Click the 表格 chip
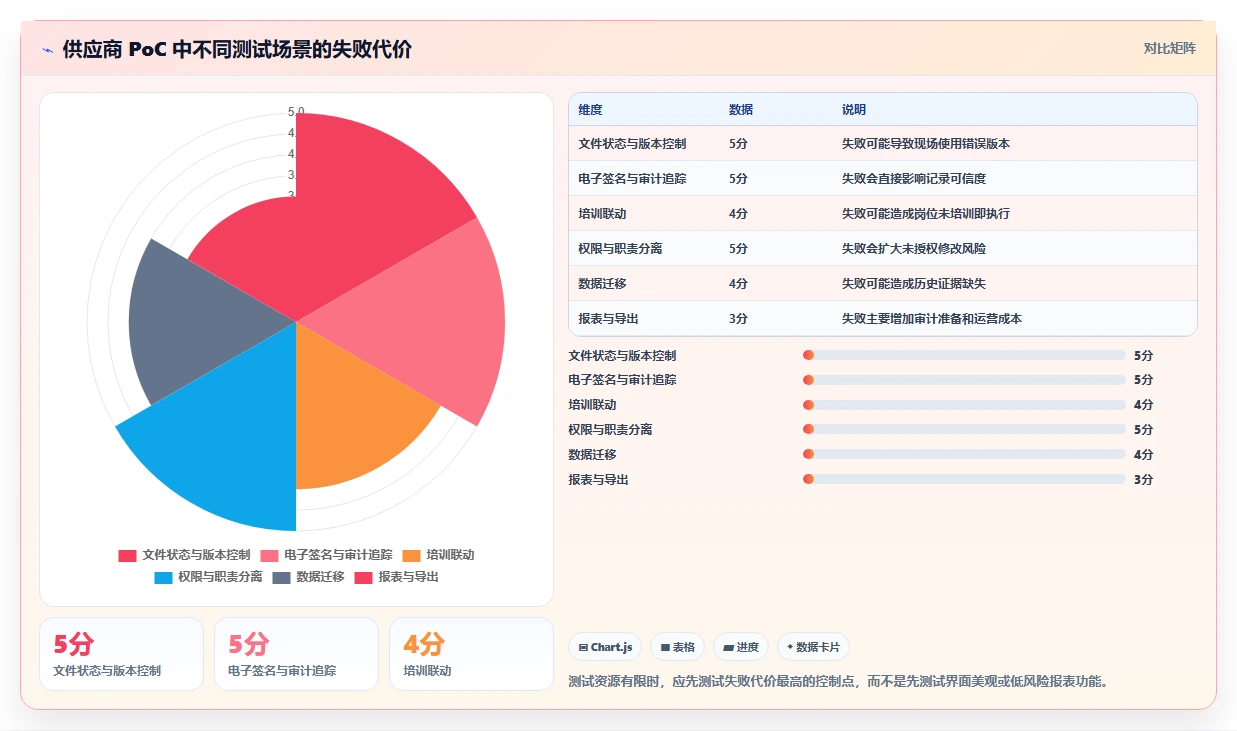Screen dimensions: 1237x731 677,647
